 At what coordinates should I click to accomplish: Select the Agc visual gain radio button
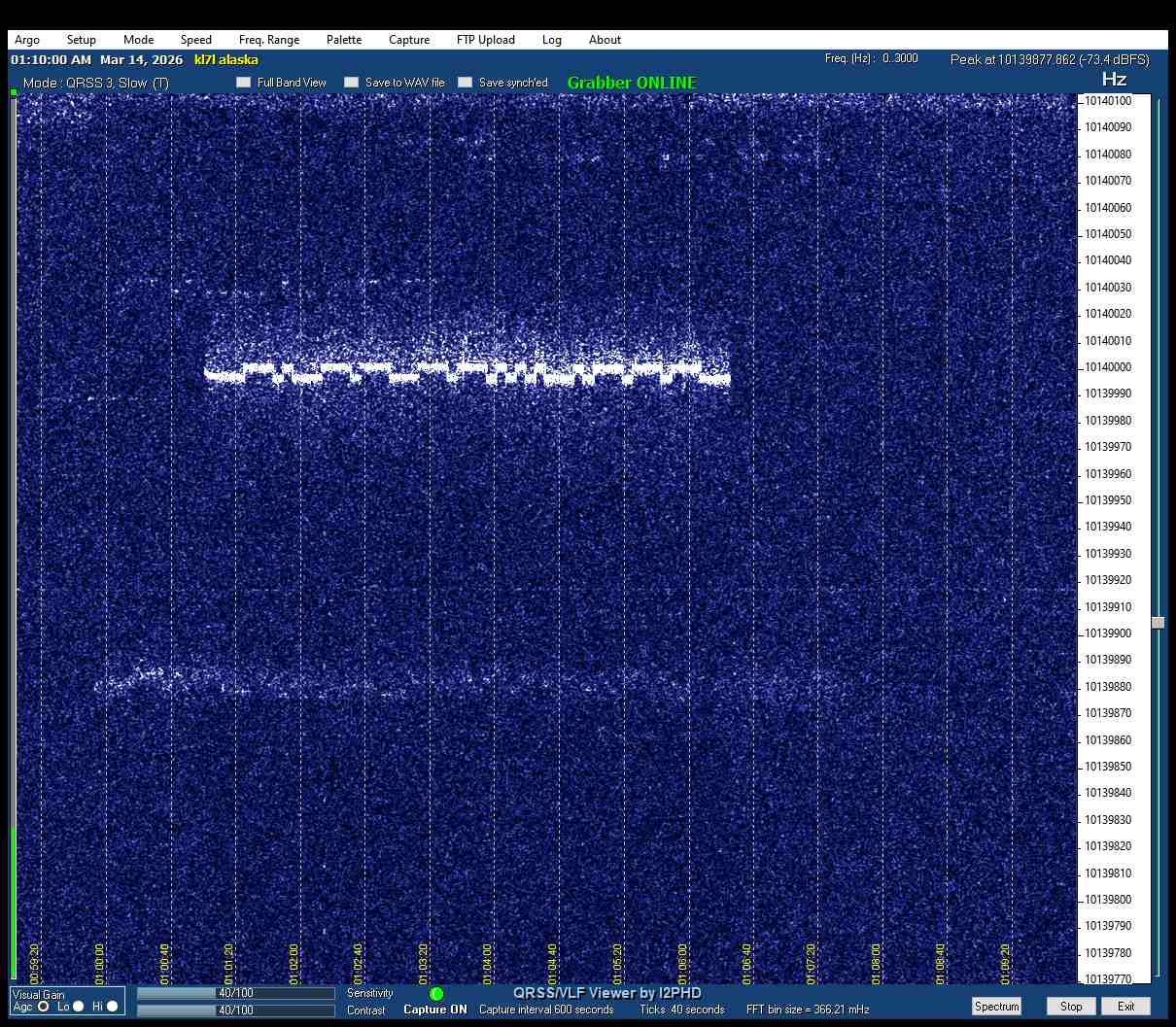pos(44,1007)
